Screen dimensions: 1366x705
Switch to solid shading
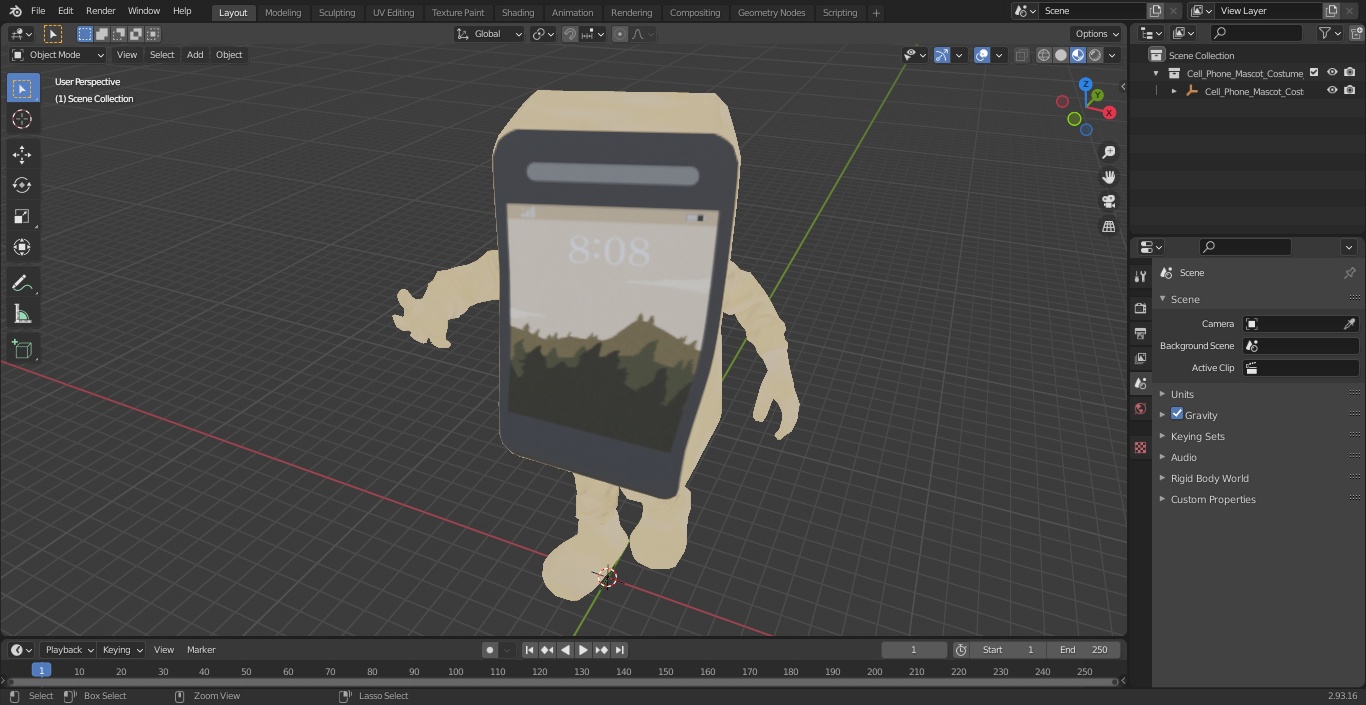1061,55
